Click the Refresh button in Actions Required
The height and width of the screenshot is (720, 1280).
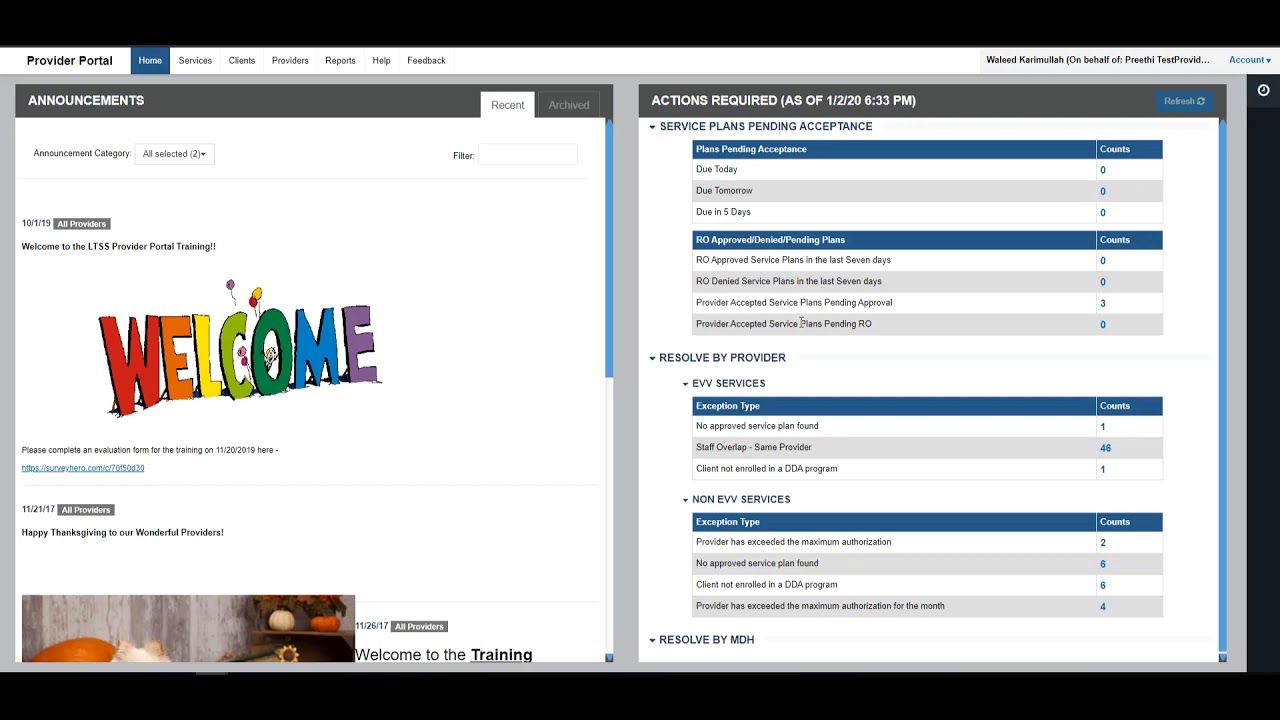1184,101
